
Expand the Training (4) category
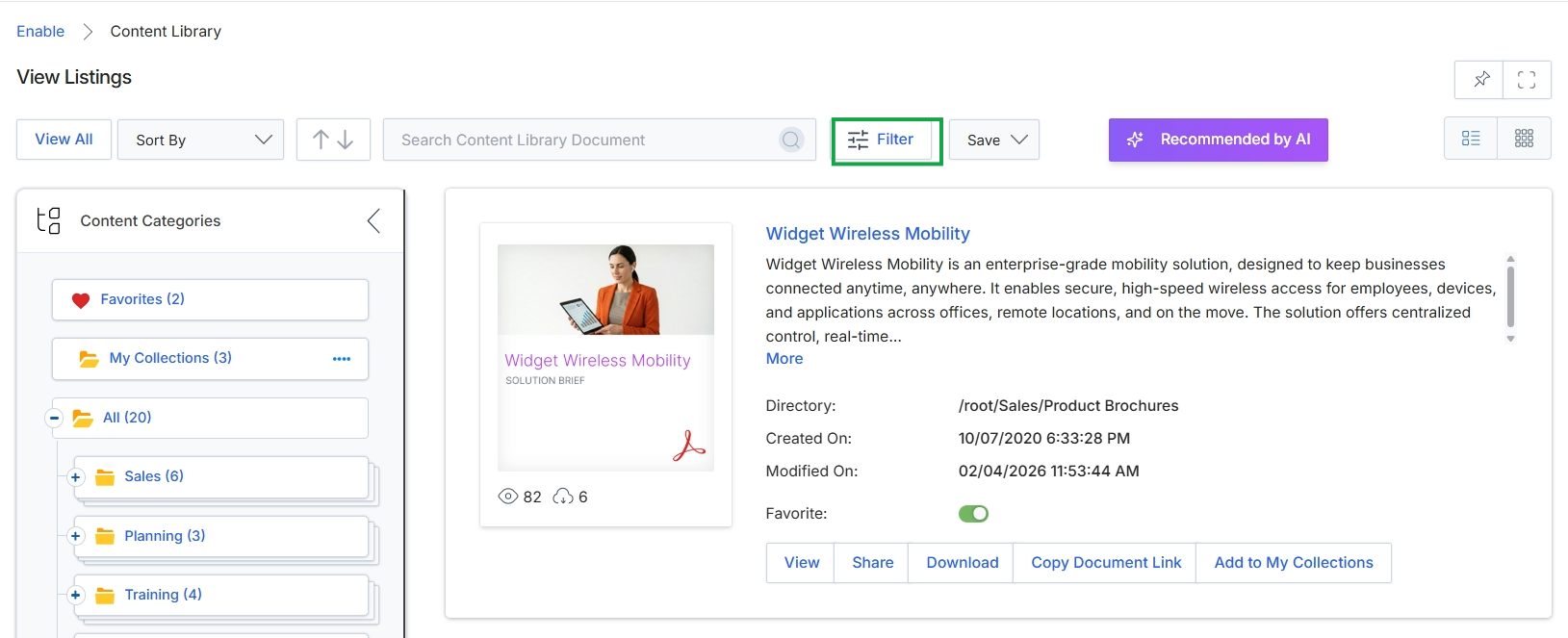(75, 595)
